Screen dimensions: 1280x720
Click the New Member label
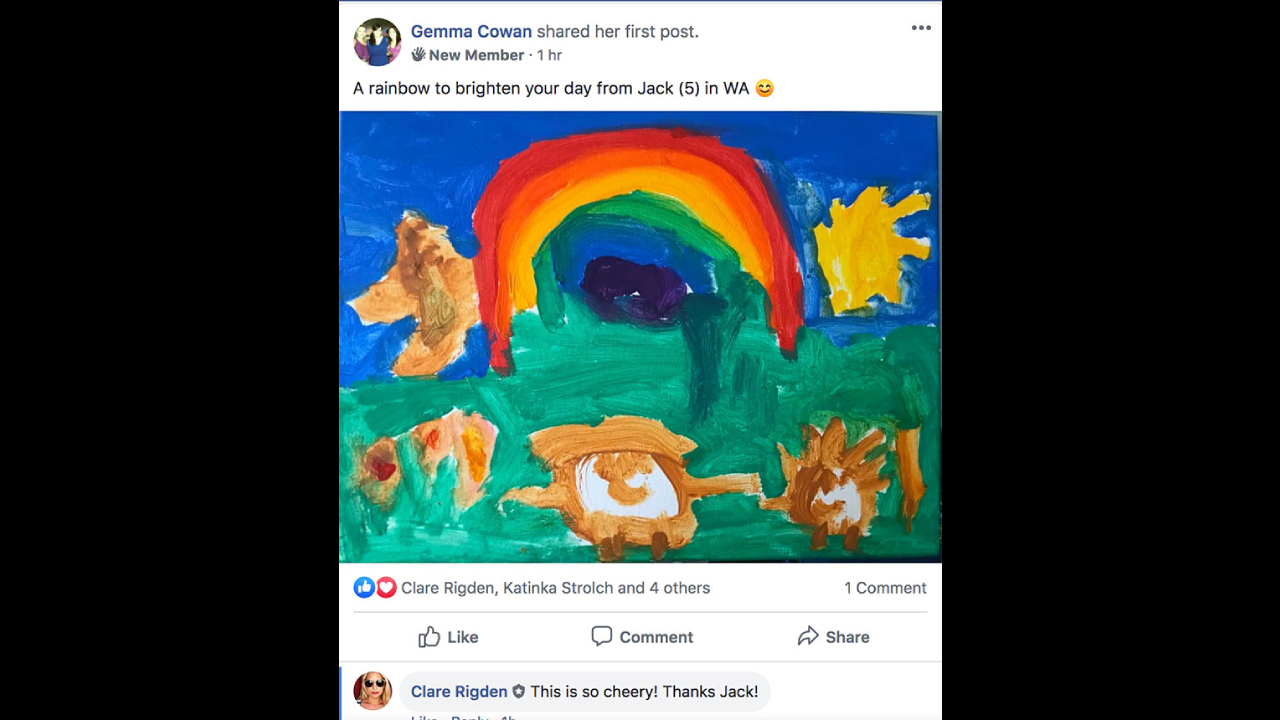(x=476, y=55)
